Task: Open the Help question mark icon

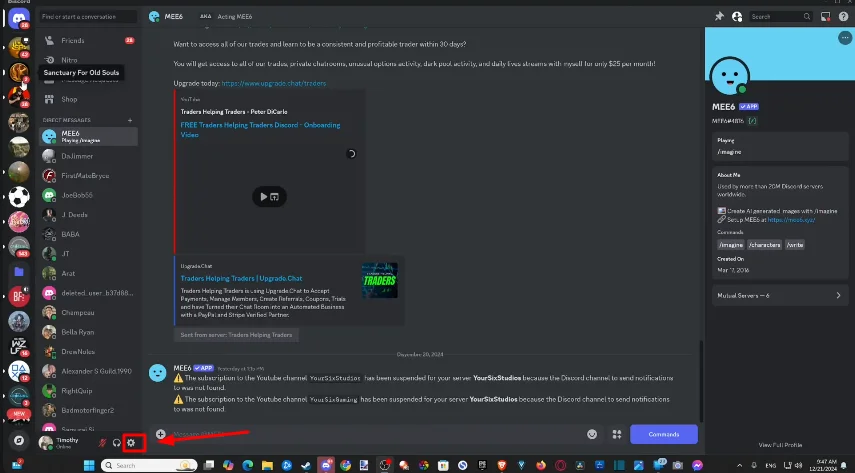Action: tap(843, 16)
